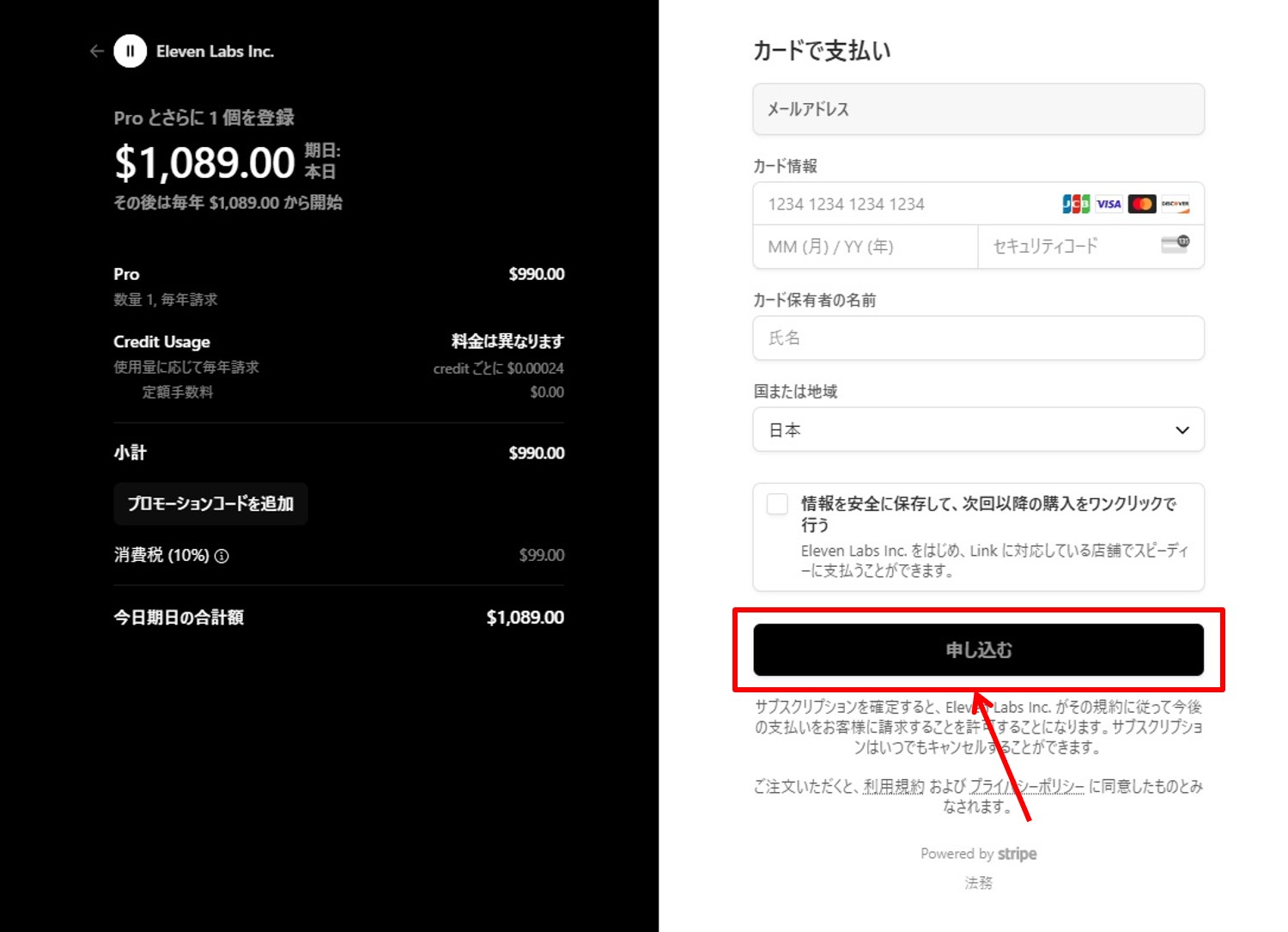Image resolution: width=1288 pixels, height=932 pixels.
Task: Click the credit ごとに $0.00024 rate
Action: pyautogui.click(x=498, y=368)
